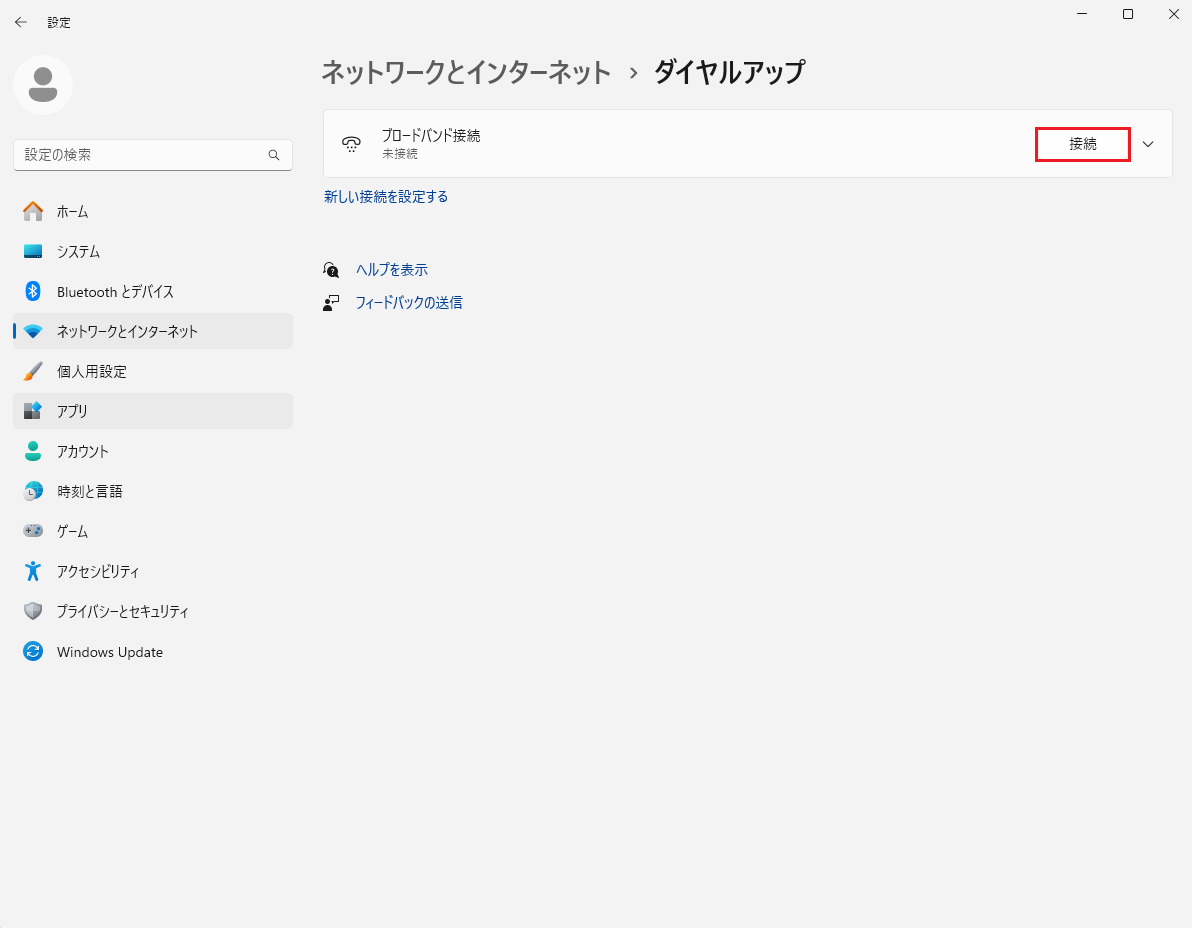Viewport: 1192px width, 928px height.
Task: Click the user avatar thumbnail
Action: [42, 85]
